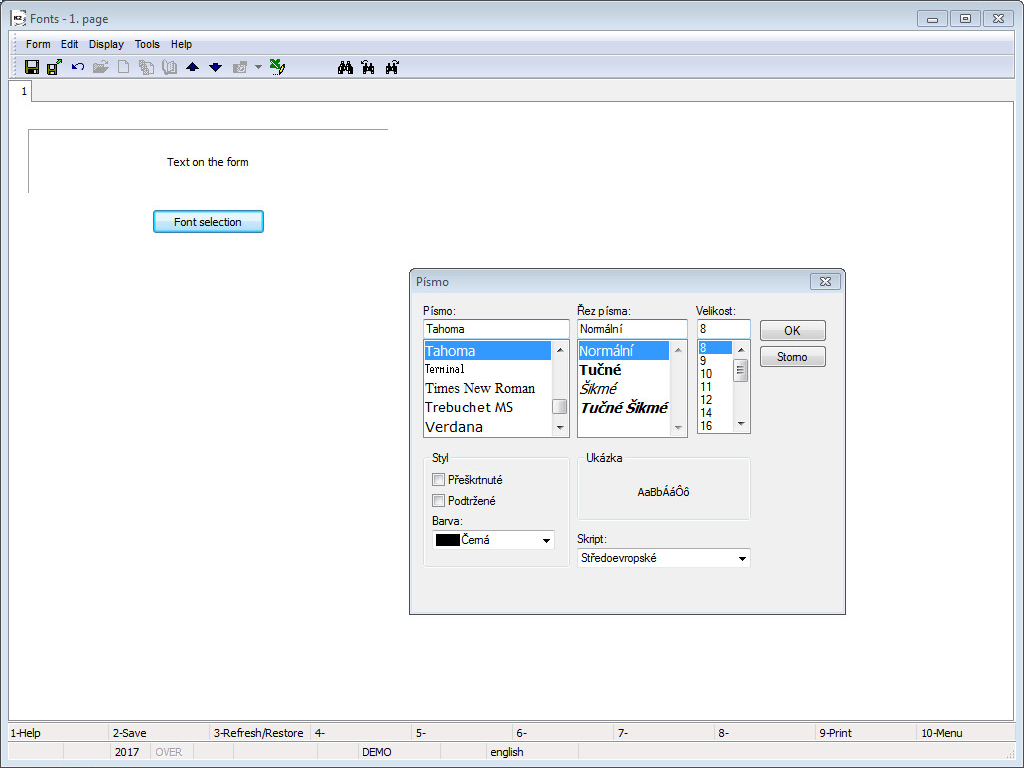The image size is (1024, 768).
Task: Click the binoculars search backward icon
Action: click(368, 67)
